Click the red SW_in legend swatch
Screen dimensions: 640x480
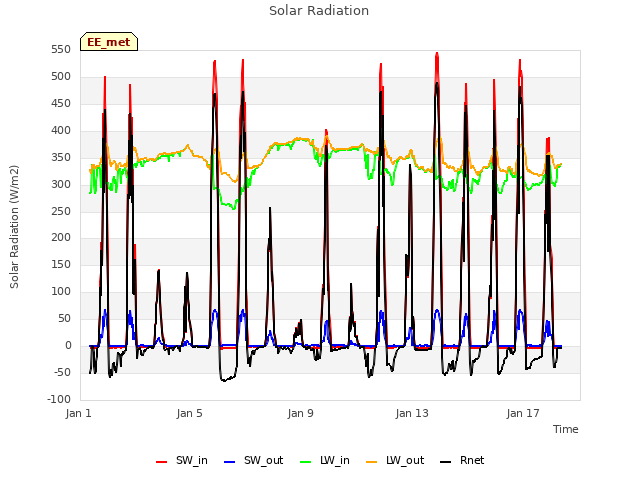click(162, 462)
